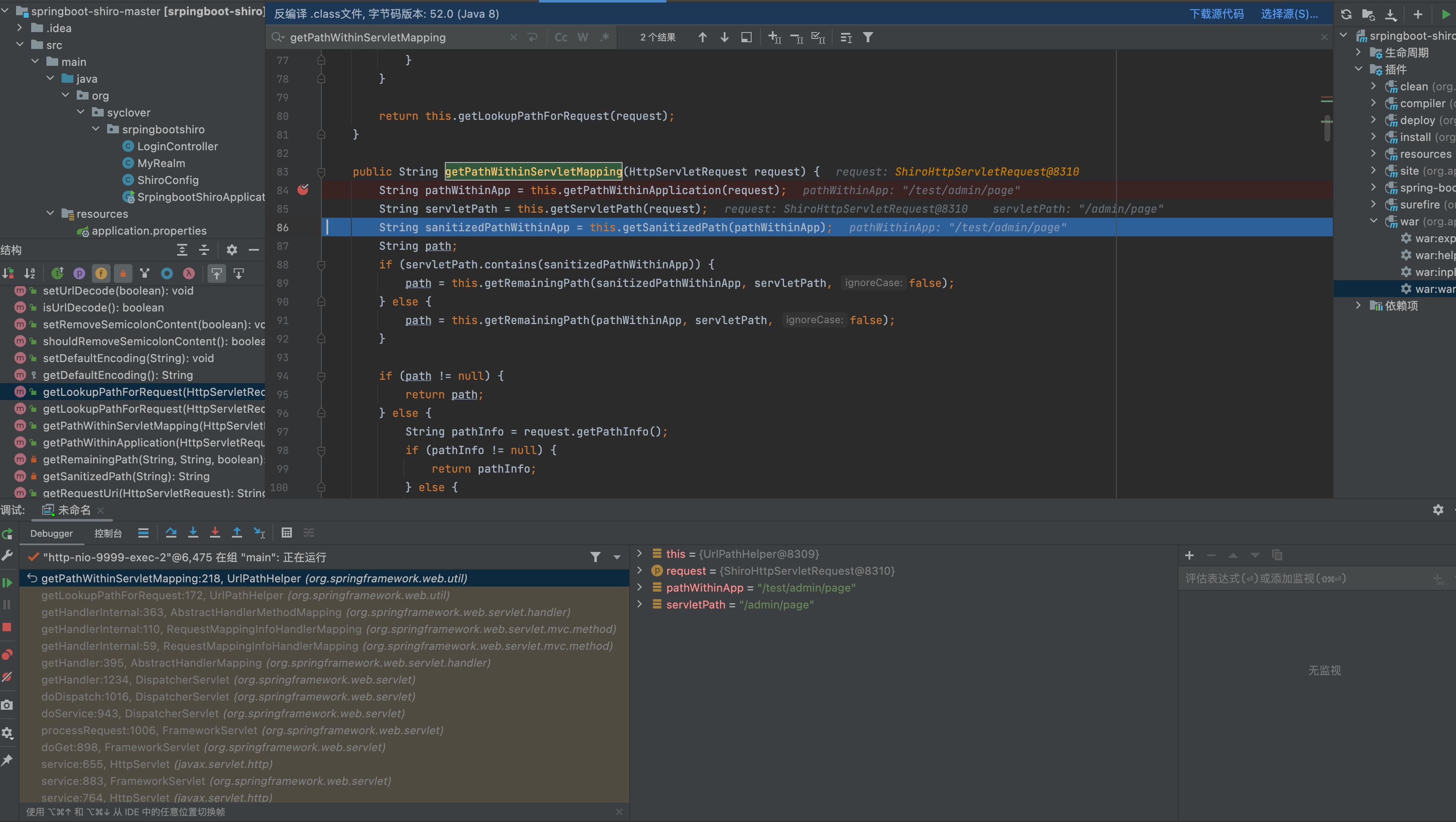
Task: Expand the 'this' variable in Variables panel
Action: click(x=640, y=554)
